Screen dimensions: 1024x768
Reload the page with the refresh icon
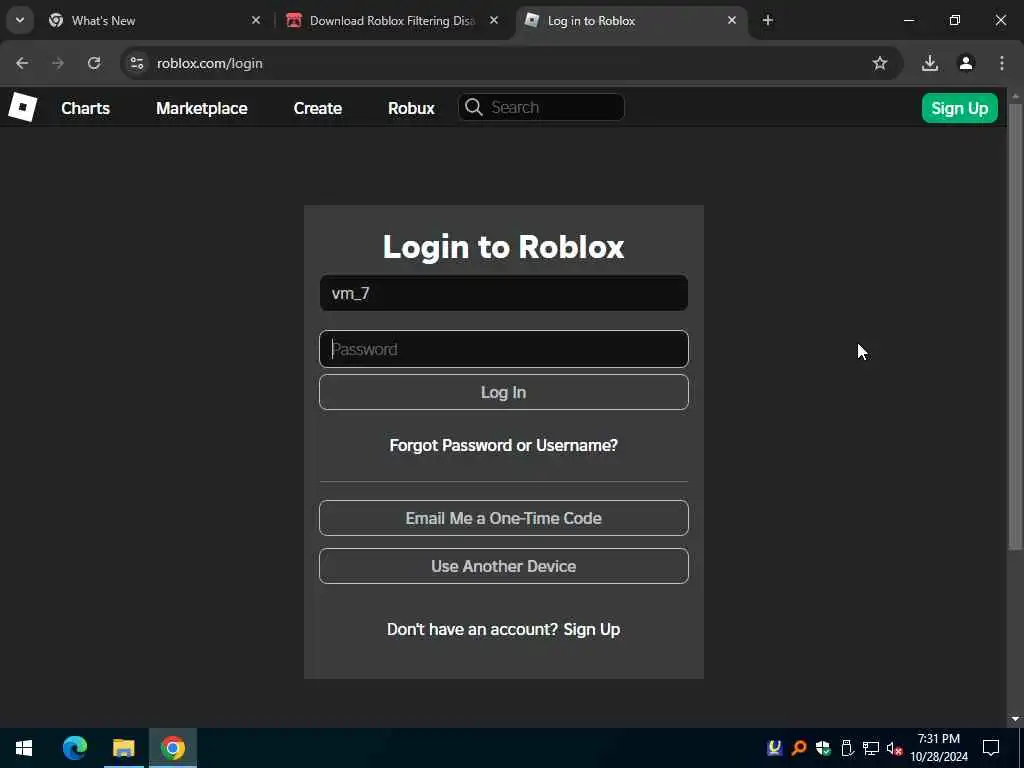(x=94, y=63)
